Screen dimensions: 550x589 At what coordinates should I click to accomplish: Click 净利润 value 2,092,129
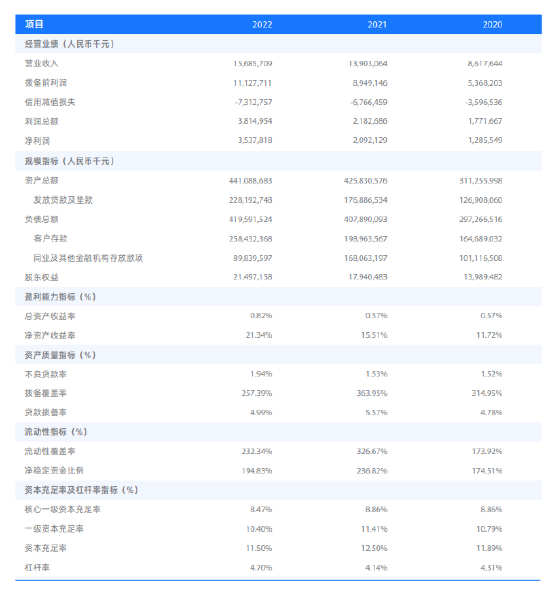(x=370, y=140)
